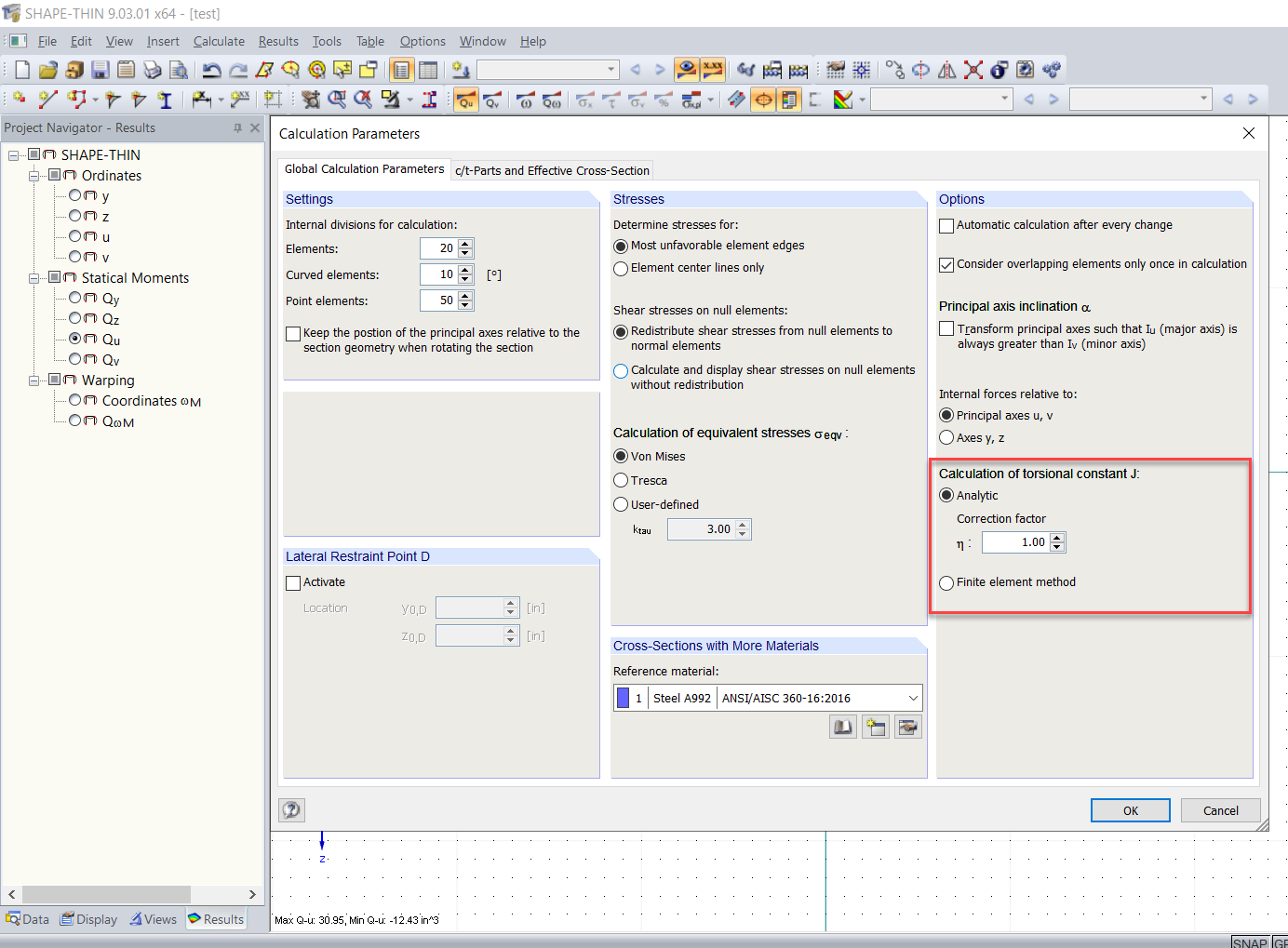1288x948 pixels.
Task: Open Print Preview from the toolbar
Action: [178, 70]
